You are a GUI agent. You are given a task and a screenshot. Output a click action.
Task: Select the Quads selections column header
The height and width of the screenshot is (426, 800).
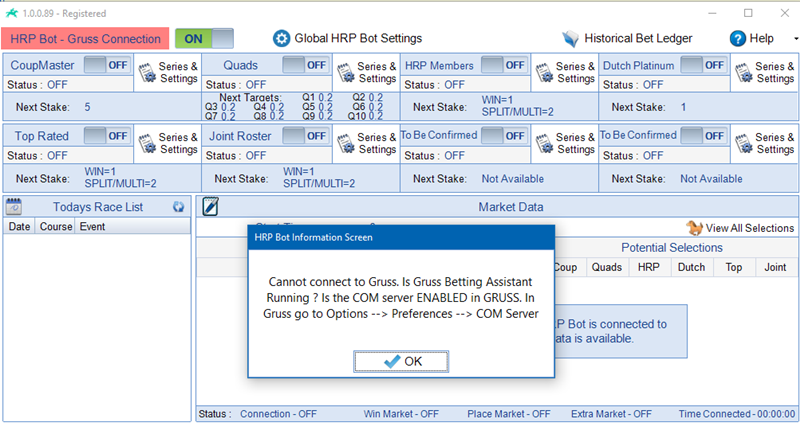tap(607, 267)
